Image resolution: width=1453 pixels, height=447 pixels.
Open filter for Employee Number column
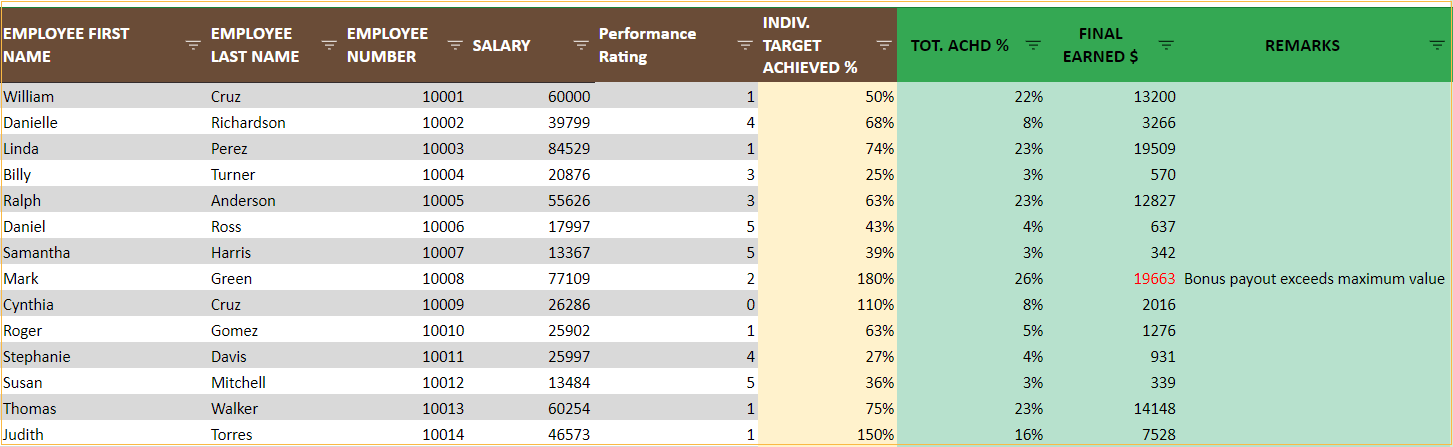point(455,45)
